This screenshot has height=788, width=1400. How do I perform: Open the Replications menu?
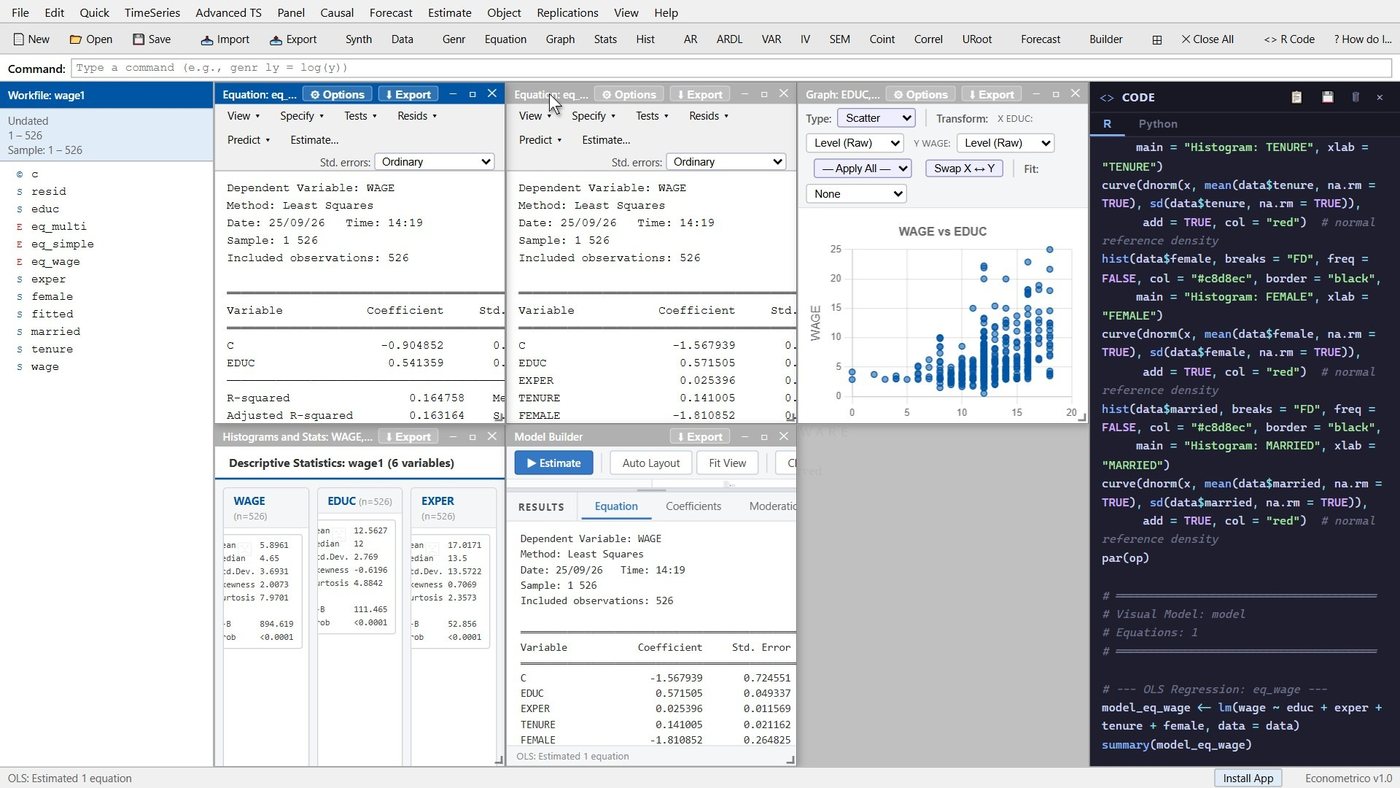[567, 13]
